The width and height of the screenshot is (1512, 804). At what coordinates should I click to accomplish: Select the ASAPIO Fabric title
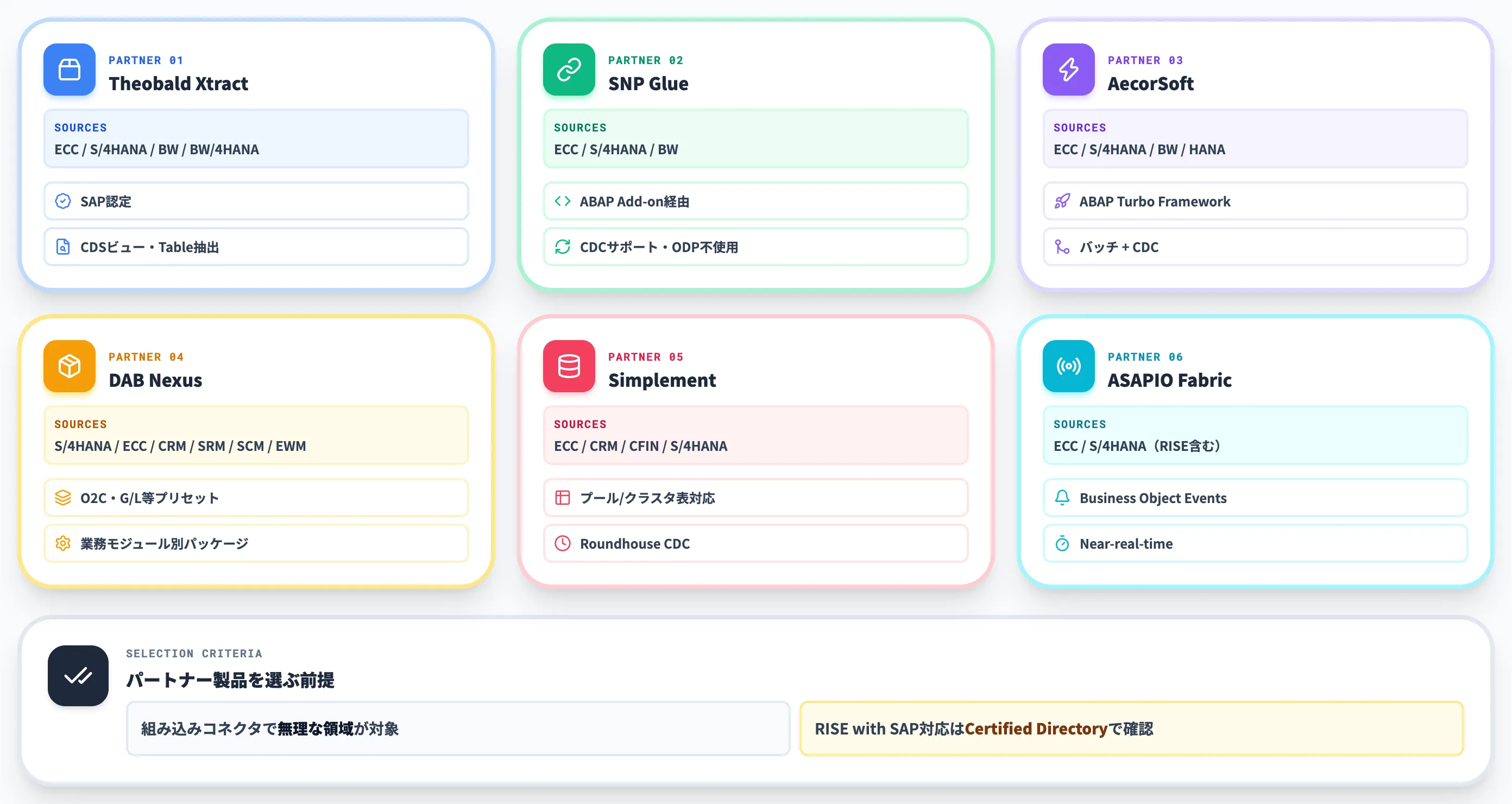point(1169,380)
